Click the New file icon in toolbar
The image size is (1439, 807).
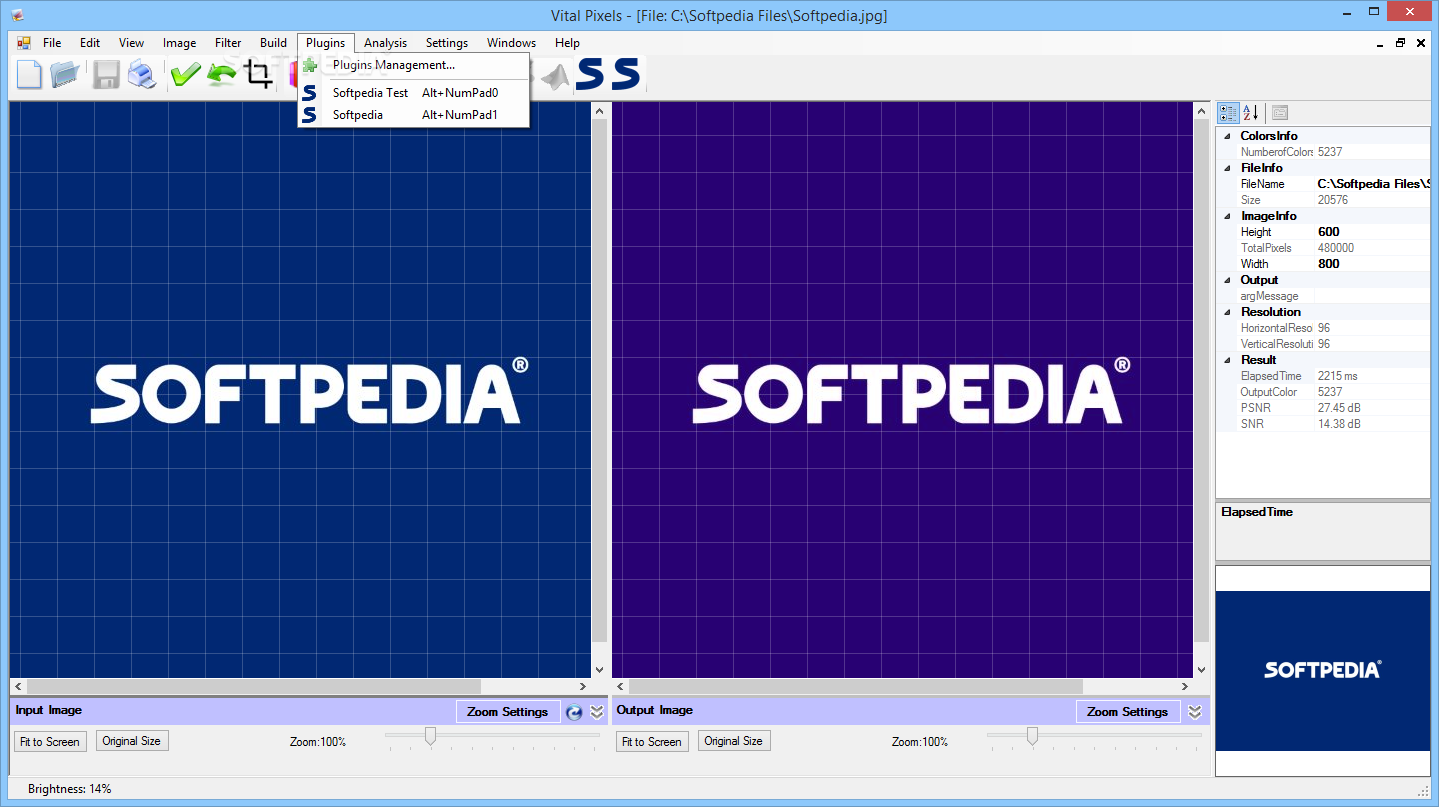tap(30, 75)
